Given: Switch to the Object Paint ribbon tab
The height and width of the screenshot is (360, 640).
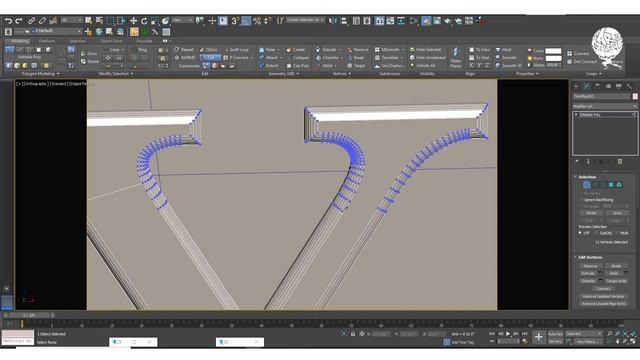Looking at the screenshot, I should click(111, 41).
